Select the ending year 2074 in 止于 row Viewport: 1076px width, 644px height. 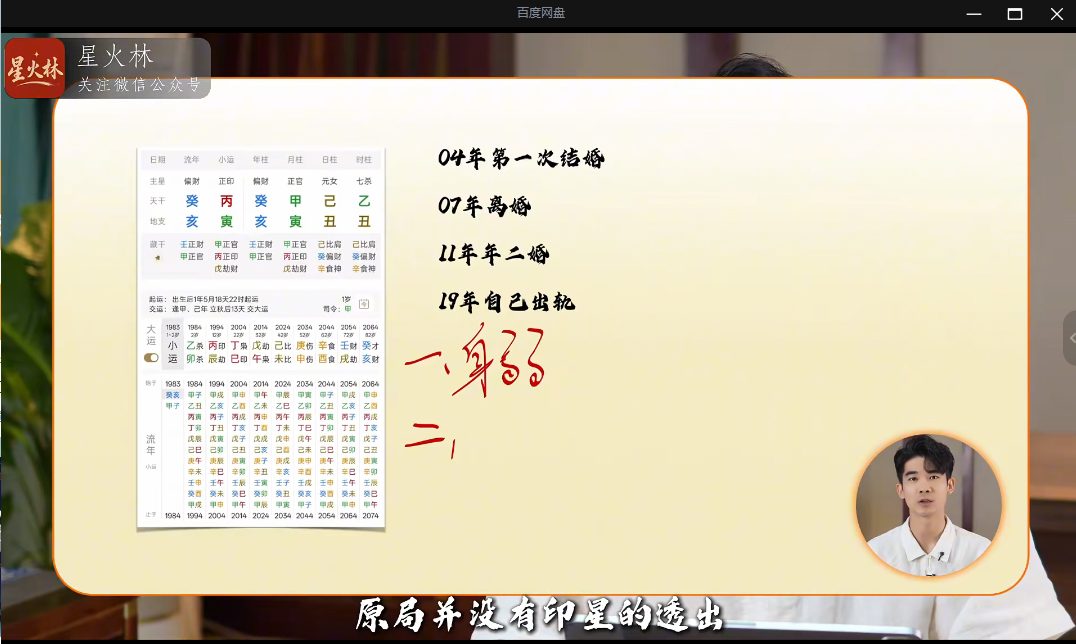coord(371,516)
